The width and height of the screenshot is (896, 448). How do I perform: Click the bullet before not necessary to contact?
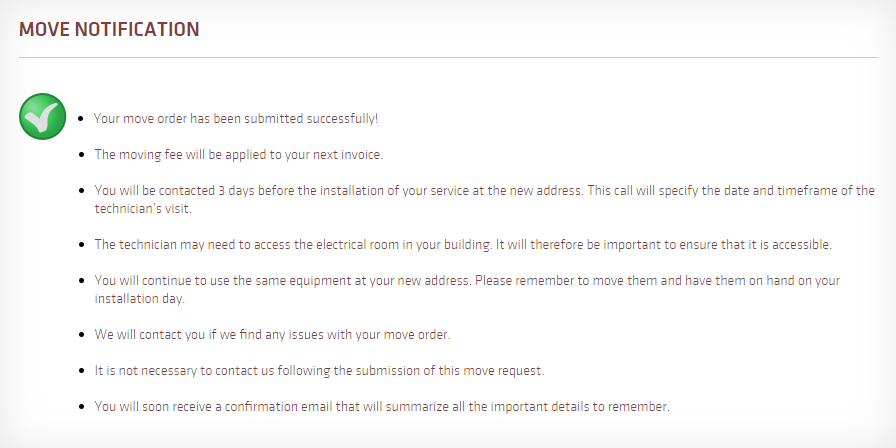point(82,371)
